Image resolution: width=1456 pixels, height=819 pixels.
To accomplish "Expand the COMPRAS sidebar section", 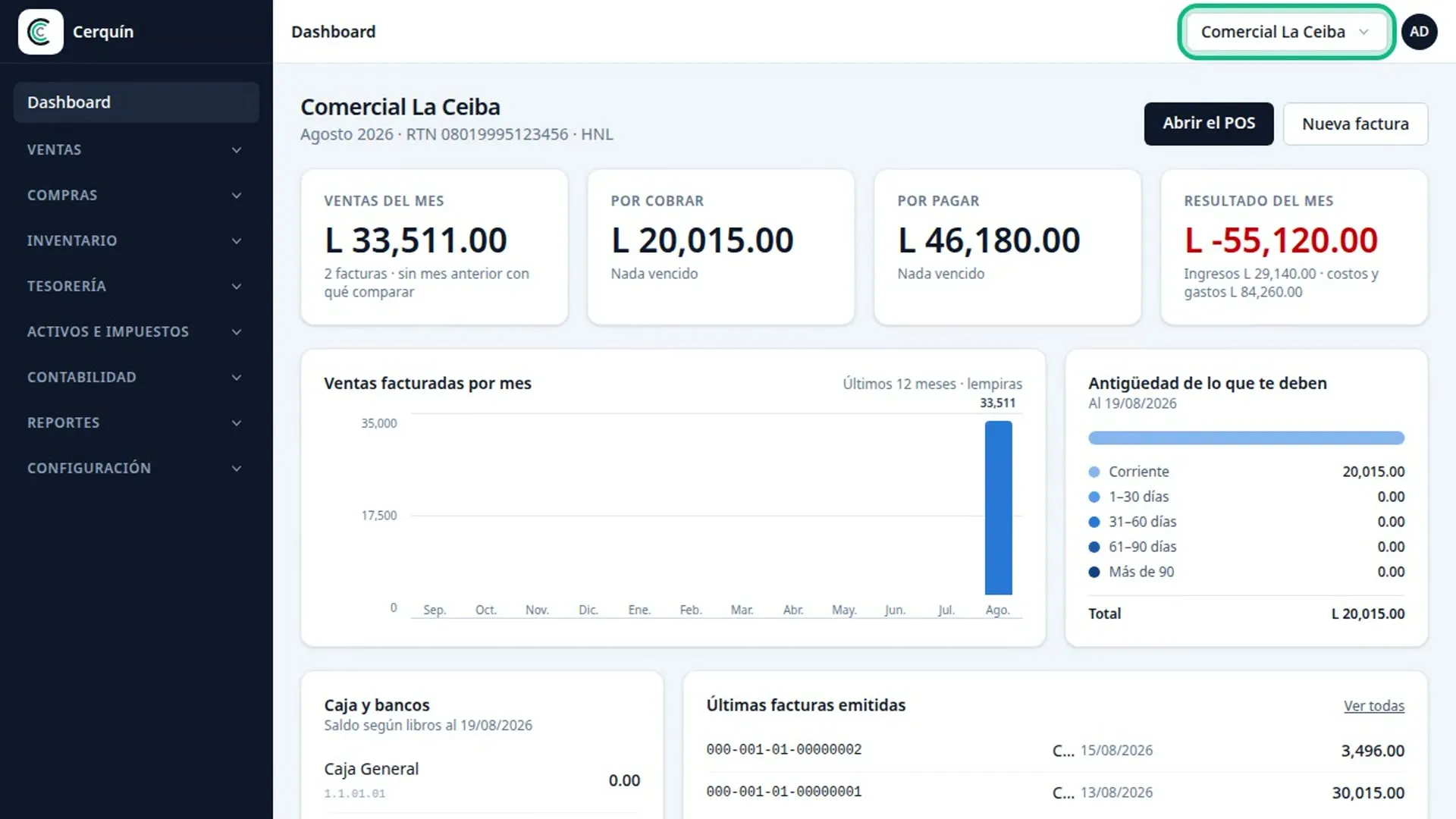I will 136,195.
